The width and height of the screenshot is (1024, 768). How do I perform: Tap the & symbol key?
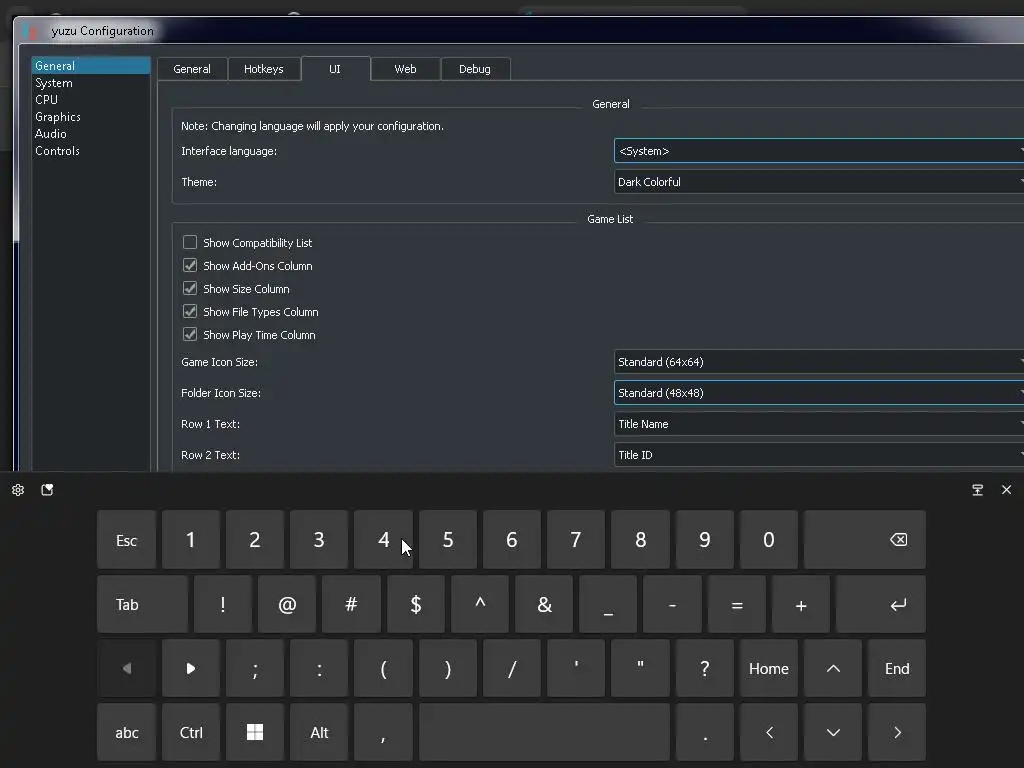click(543, 604)
